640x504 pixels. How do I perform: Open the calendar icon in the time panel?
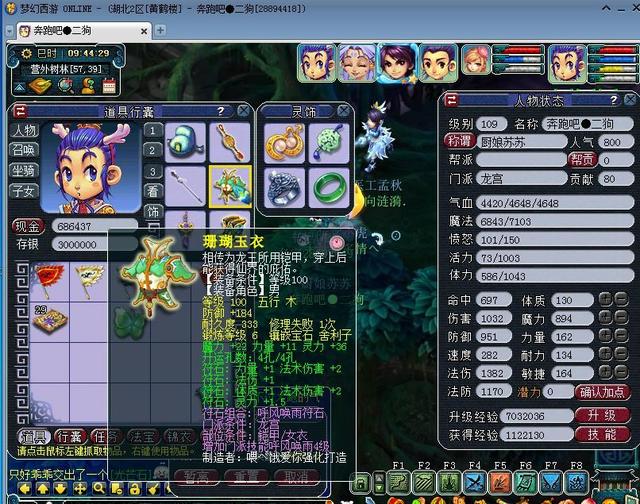[109, 86]
